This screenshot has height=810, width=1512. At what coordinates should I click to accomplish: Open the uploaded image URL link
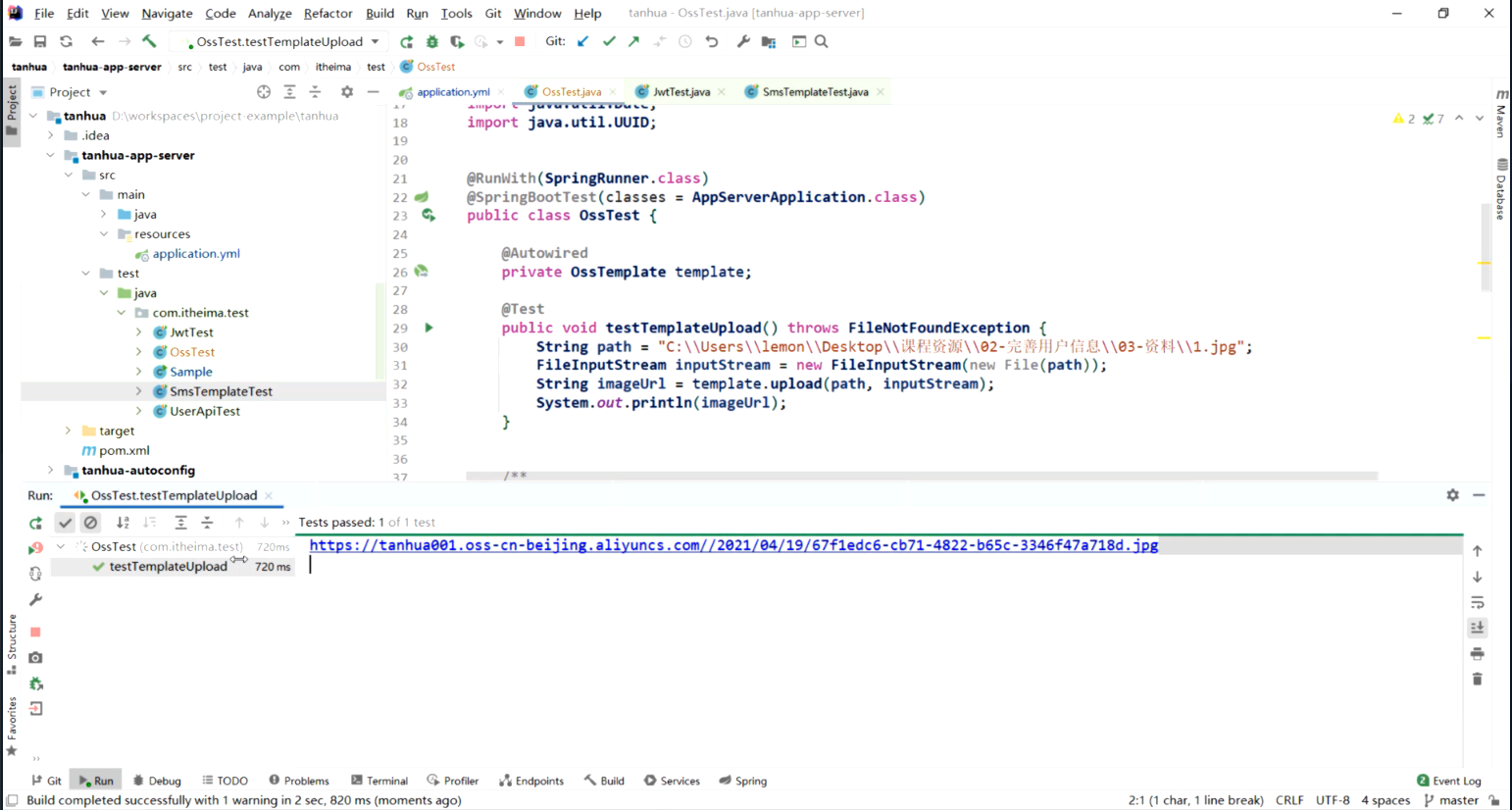(x=733, y=545)
